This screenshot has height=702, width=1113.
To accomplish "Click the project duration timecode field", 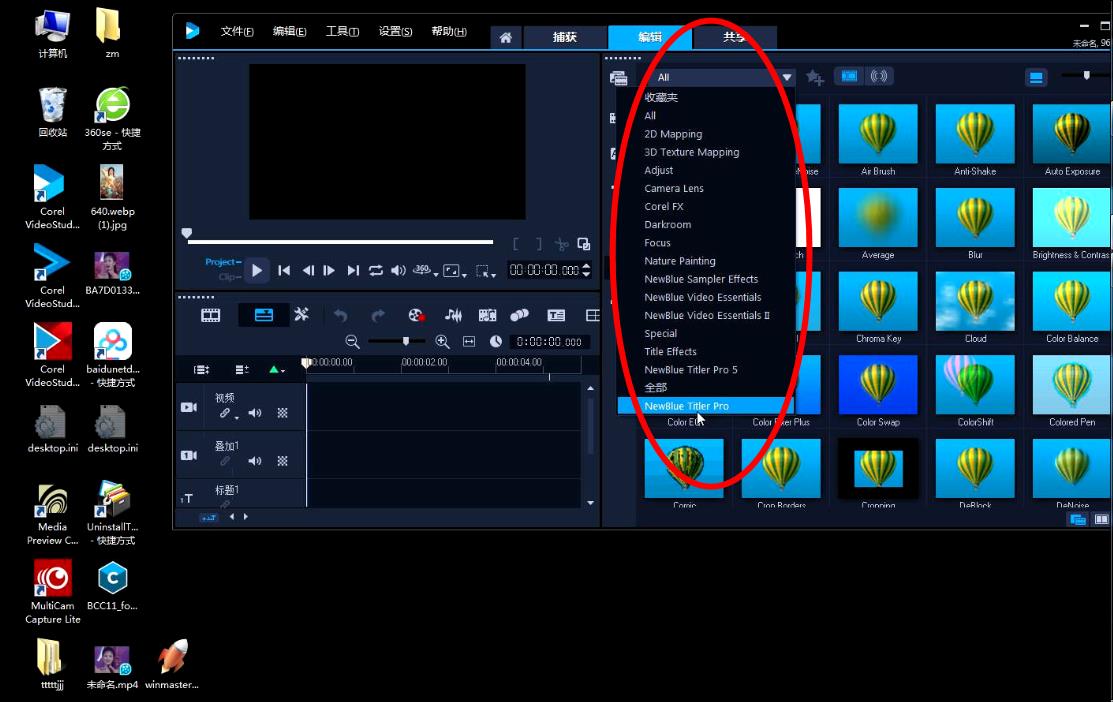I will [x=549, y=342].
